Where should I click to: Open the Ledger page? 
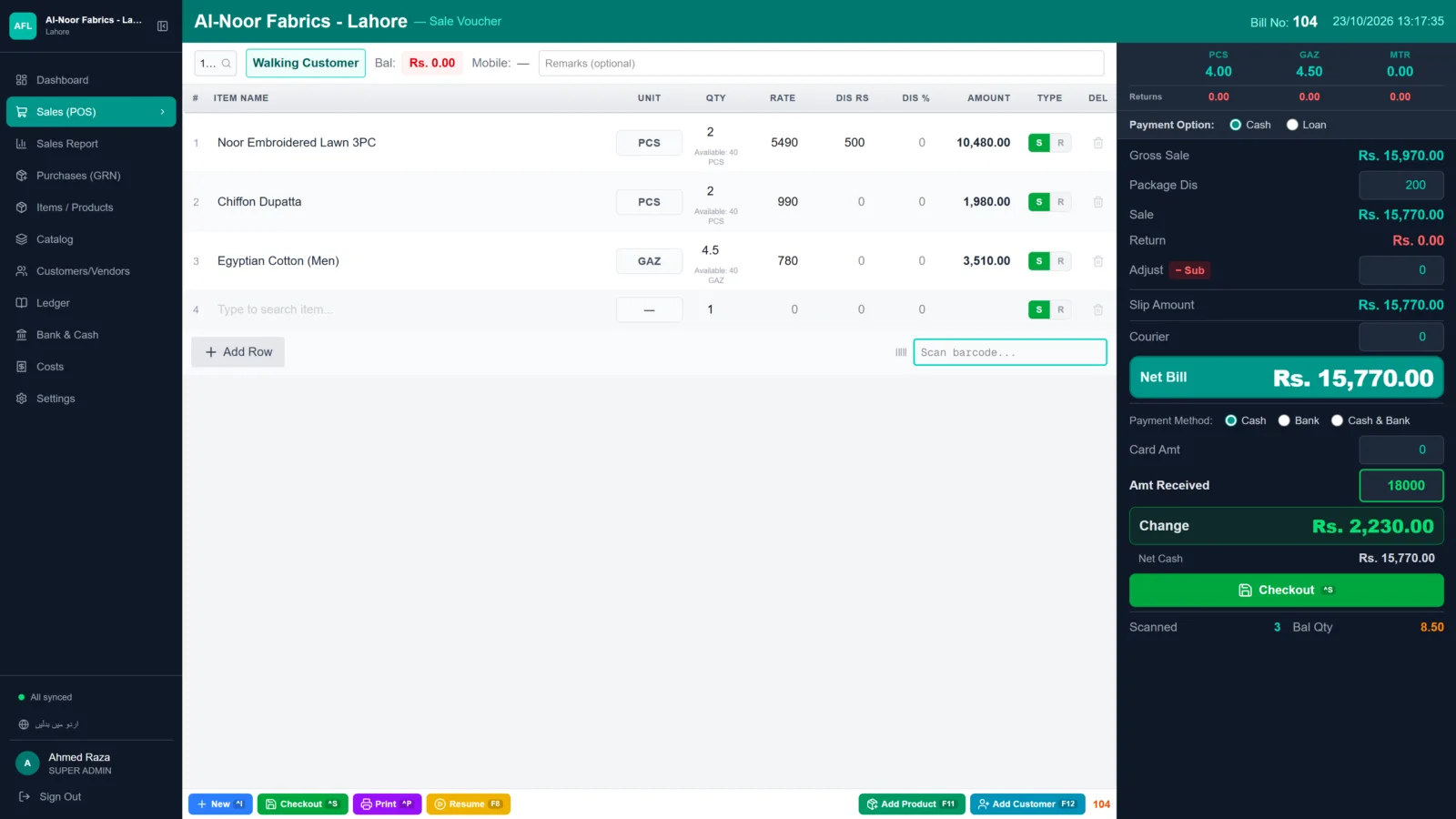pyautogui.click(x=91, y=303)
